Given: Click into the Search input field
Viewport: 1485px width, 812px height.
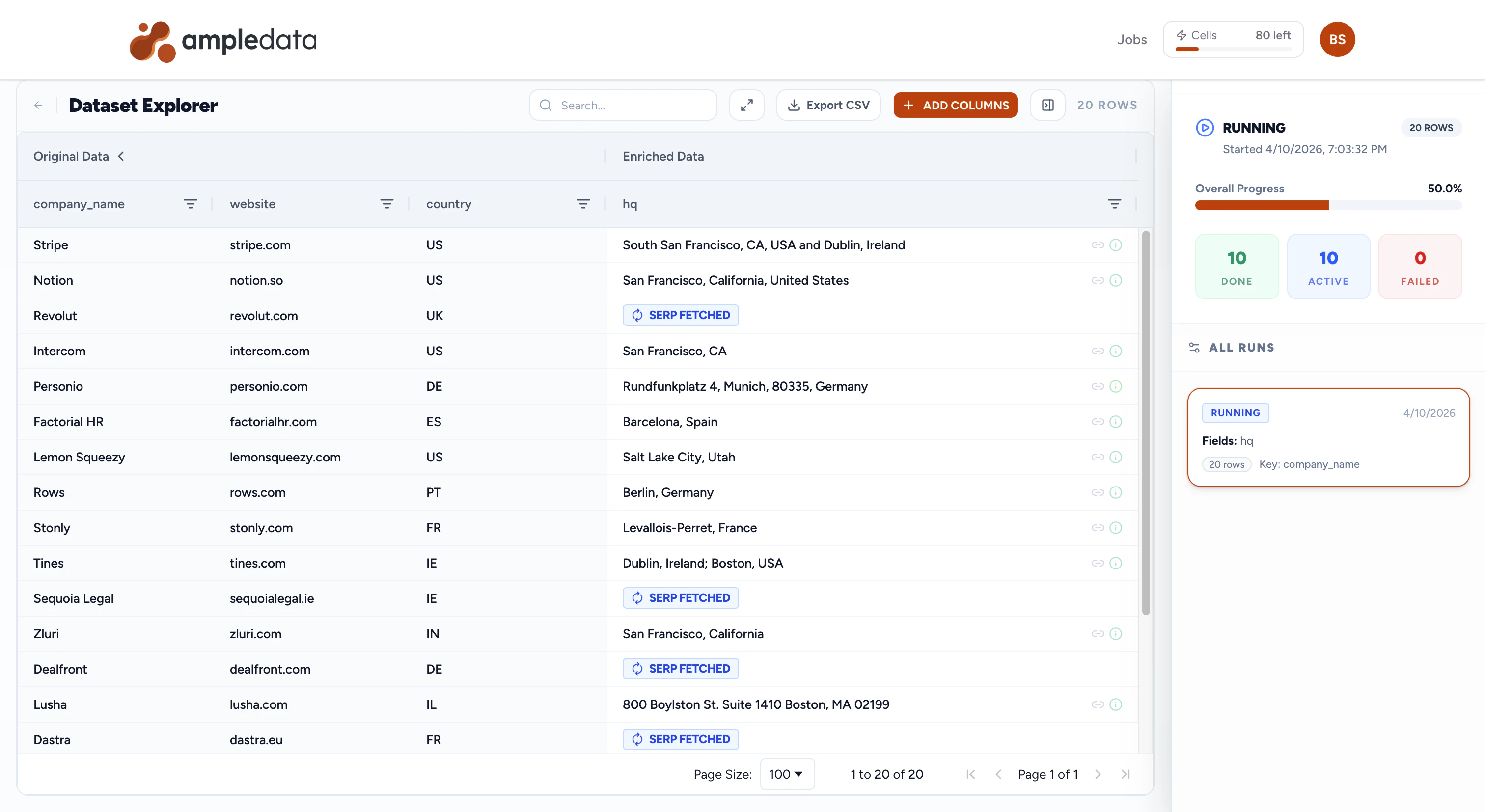Looking at the screenshot, I should 623,105.
